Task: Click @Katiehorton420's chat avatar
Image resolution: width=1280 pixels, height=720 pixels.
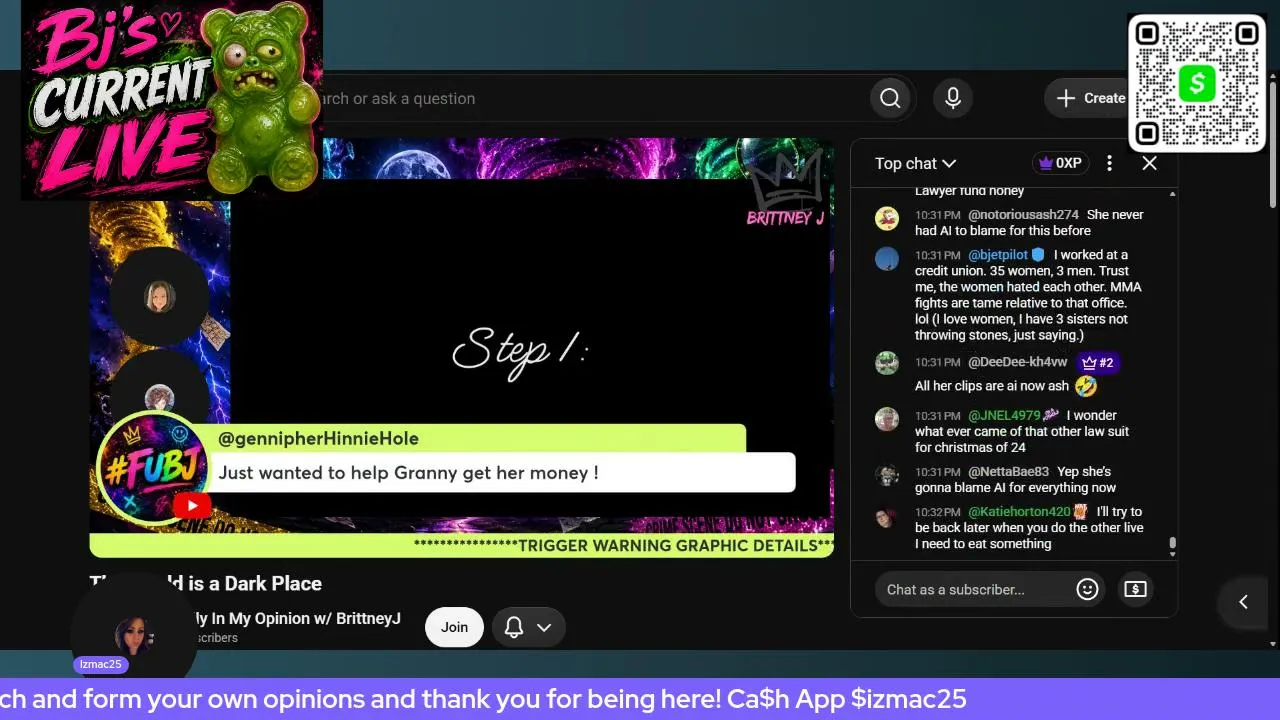Action: tap(887, 516)
